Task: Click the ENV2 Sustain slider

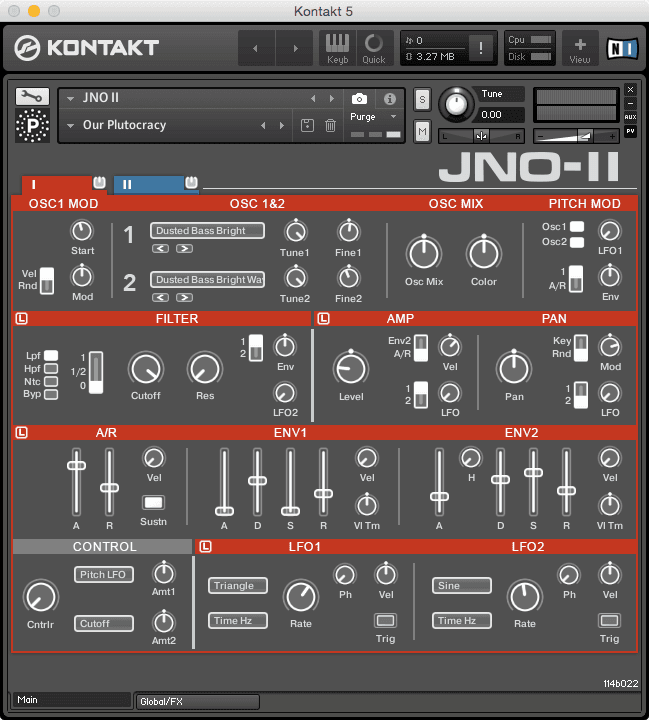Action: pyautogui.click(x=533, y=482)
